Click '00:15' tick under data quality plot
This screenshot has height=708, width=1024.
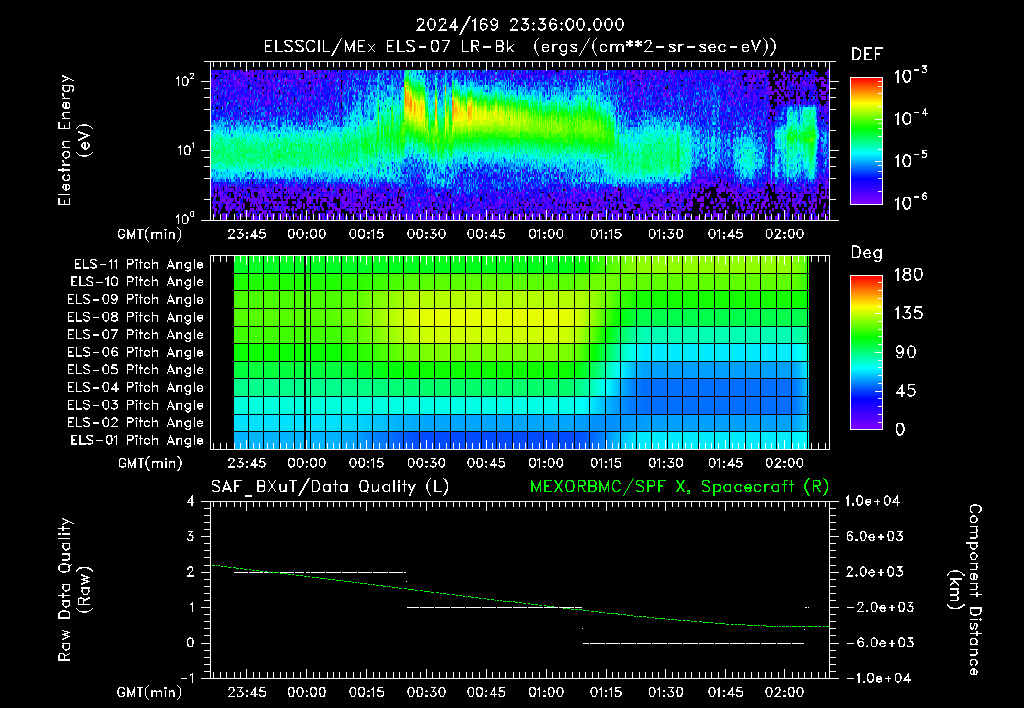click(366, 692)
